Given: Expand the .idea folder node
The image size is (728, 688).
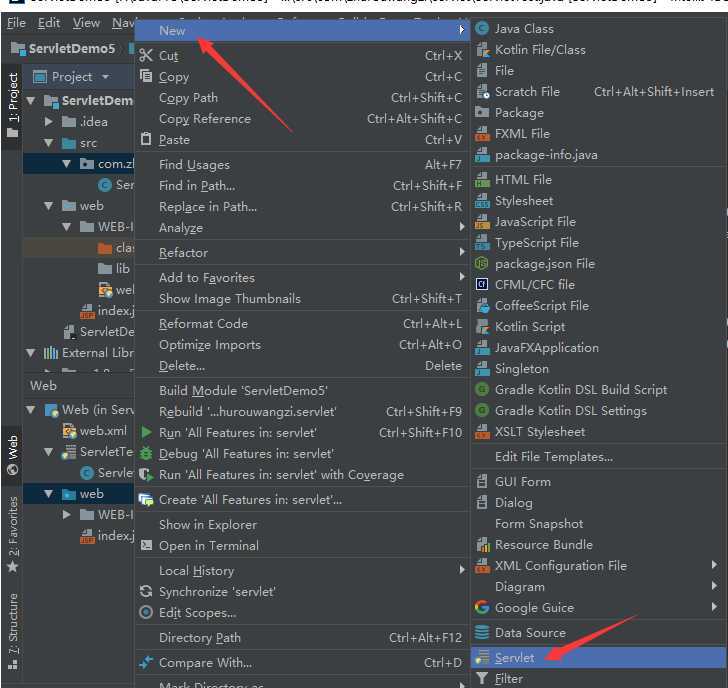Looking at the screenshot, I should pos(48,122).
